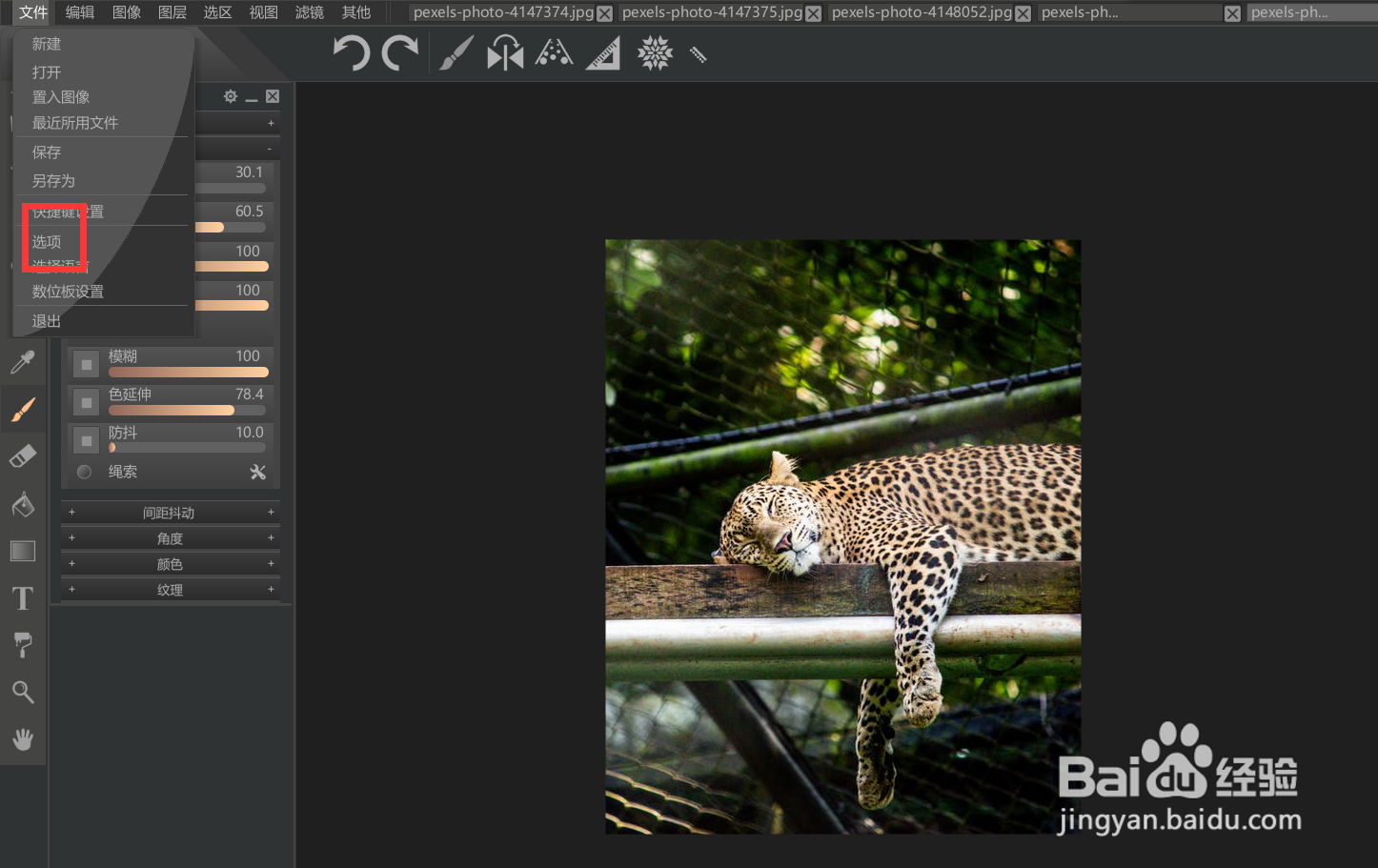Image resolution: width=1378 pixels, height=868 pixels.
Task: Expand the 角度 section
Action: [171, 538]
